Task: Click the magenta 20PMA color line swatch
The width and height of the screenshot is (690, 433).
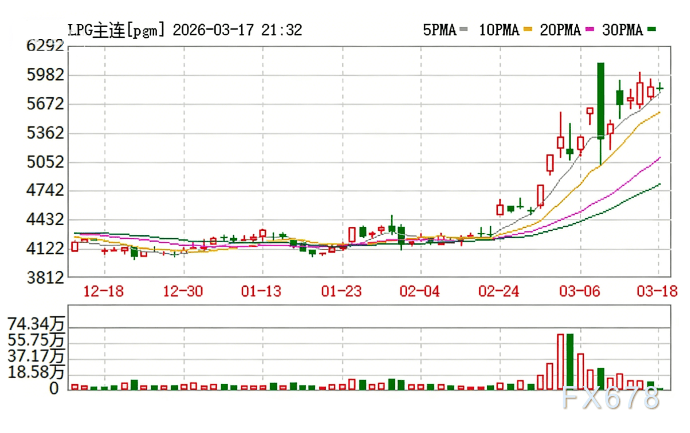Action: click(x=587, y=31)
